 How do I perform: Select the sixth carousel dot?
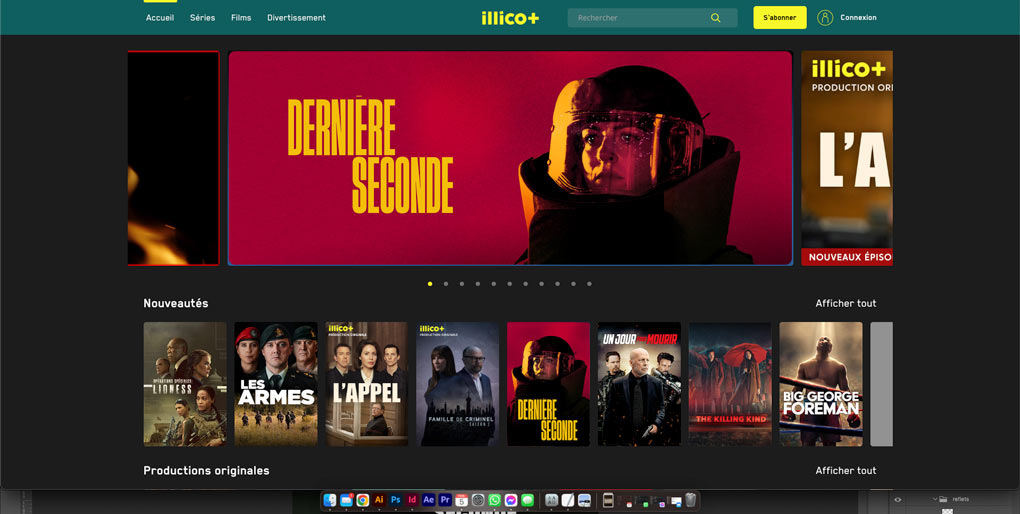(x=509, y=284)
